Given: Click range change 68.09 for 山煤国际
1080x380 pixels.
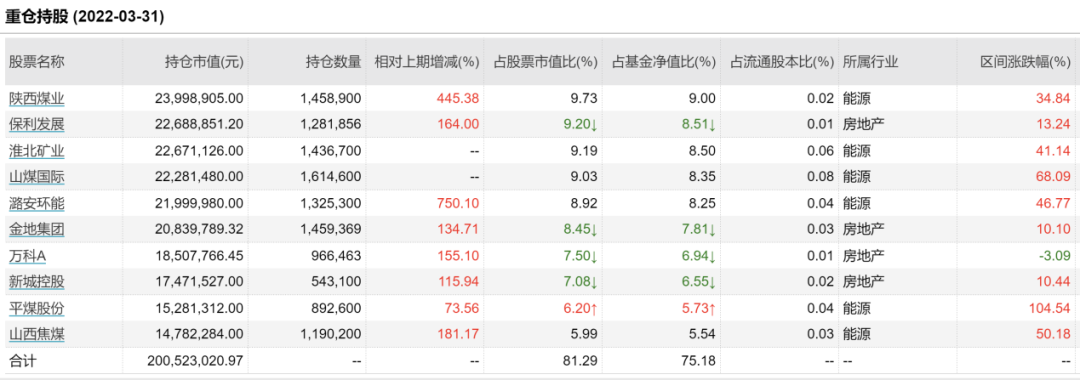Looking at the screenshot, I should (1053, 177).
